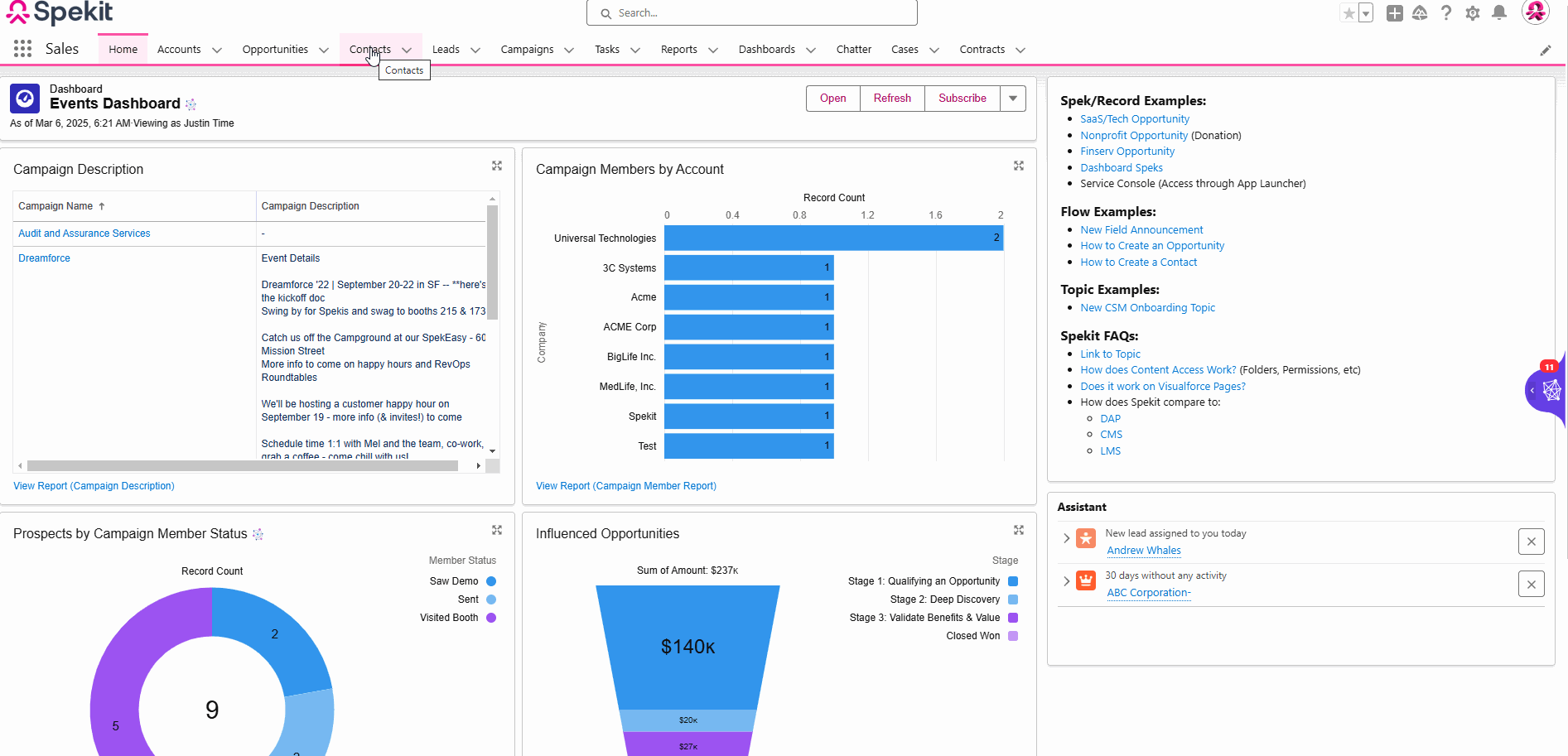This screenshot has height=756, width=1568.
Task: Click the Saw Demo legend color dot
Action: pyautogui.click(x=491, y=581)
